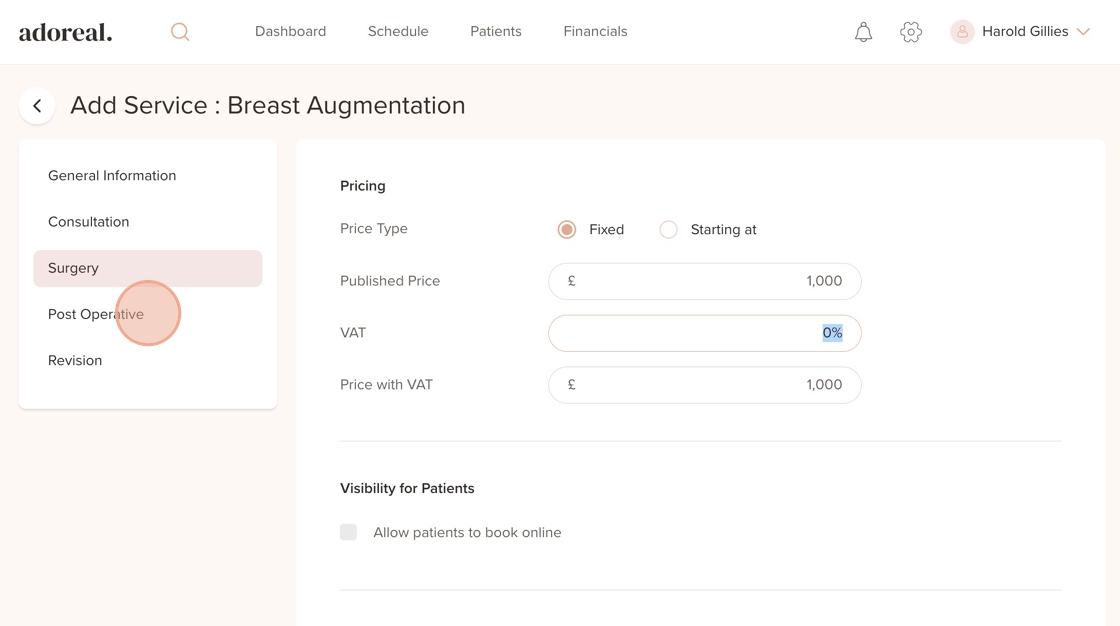Click the Published Price field
The height and width of the screenshot is (626, 1120).
(704, 281)
